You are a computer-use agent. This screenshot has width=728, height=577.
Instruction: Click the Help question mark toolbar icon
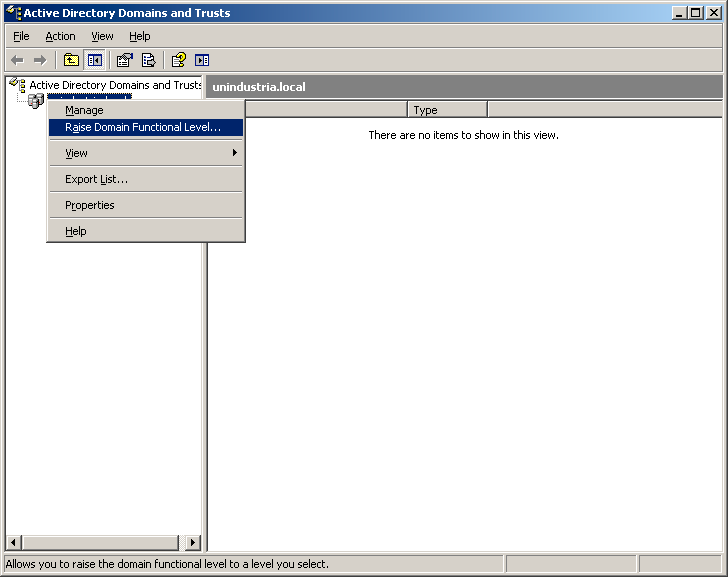click(179, 60)
